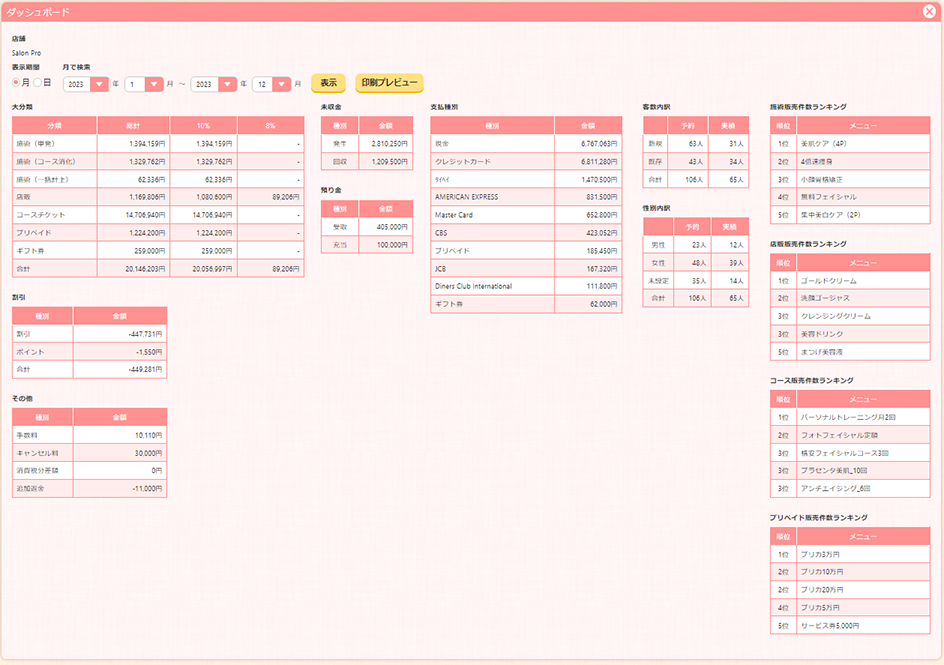Click the プリカ10万円 ranking entry

click(822, 572)
